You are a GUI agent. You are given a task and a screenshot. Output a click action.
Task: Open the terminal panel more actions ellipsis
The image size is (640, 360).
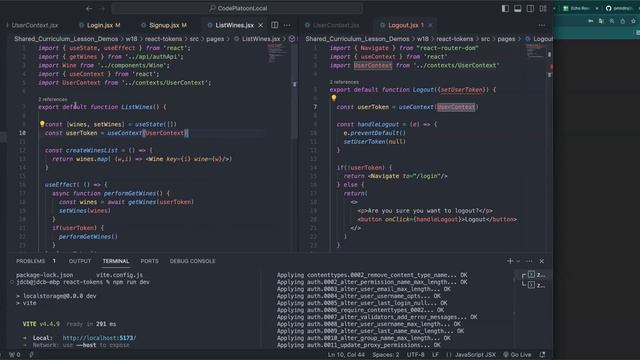(x=529, y=261)
